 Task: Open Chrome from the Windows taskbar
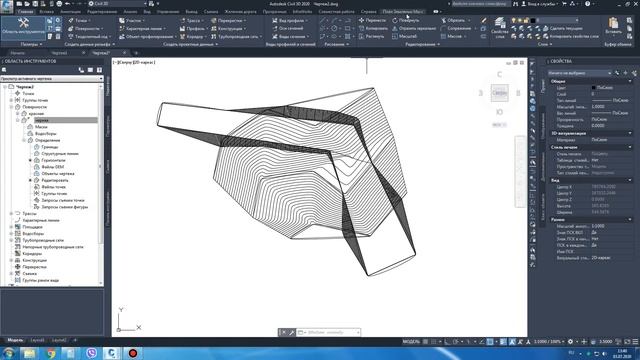[x=51, y=353]
